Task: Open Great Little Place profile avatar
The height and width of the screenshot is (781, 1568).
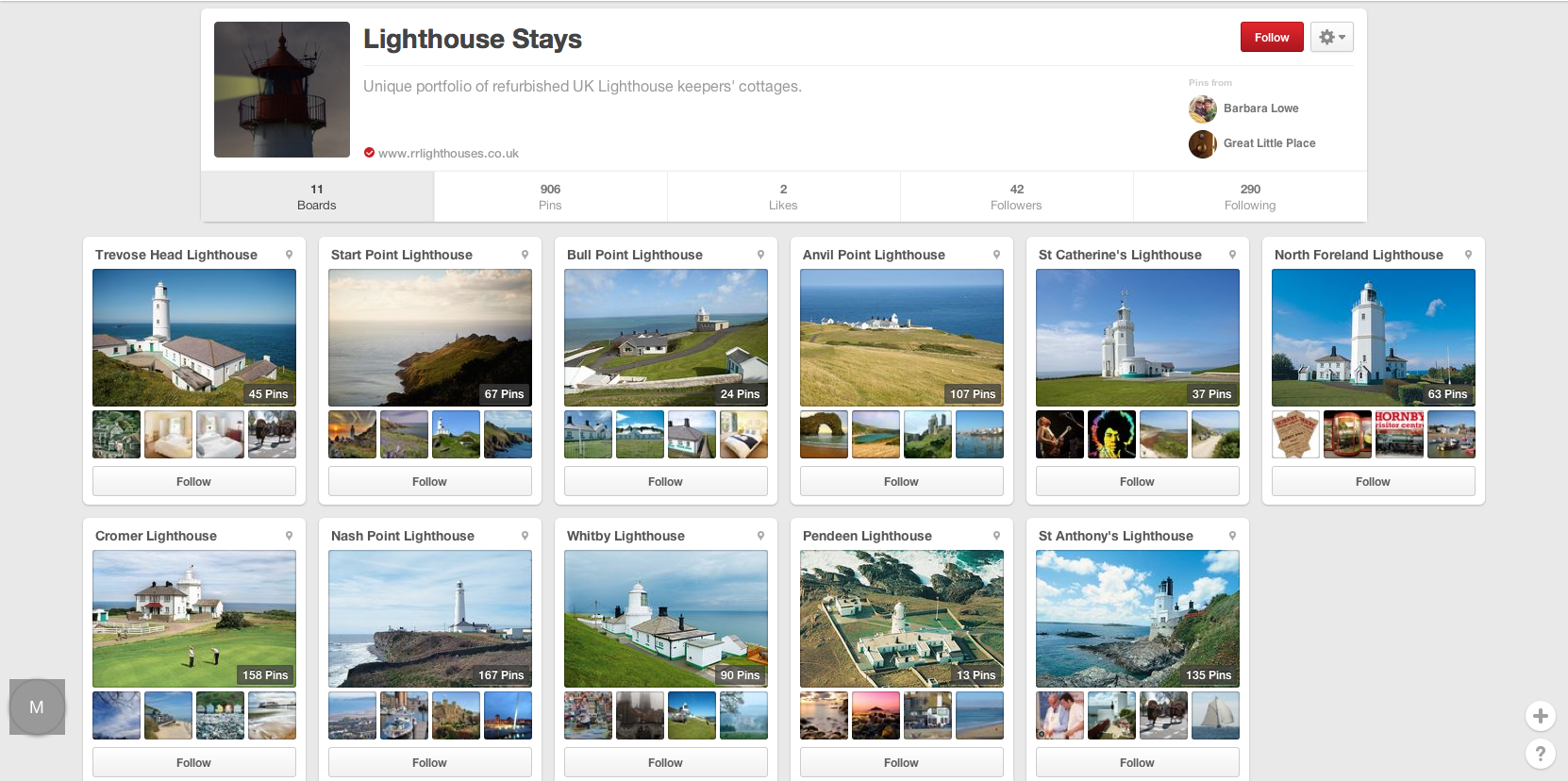Action: point(1202,144)
